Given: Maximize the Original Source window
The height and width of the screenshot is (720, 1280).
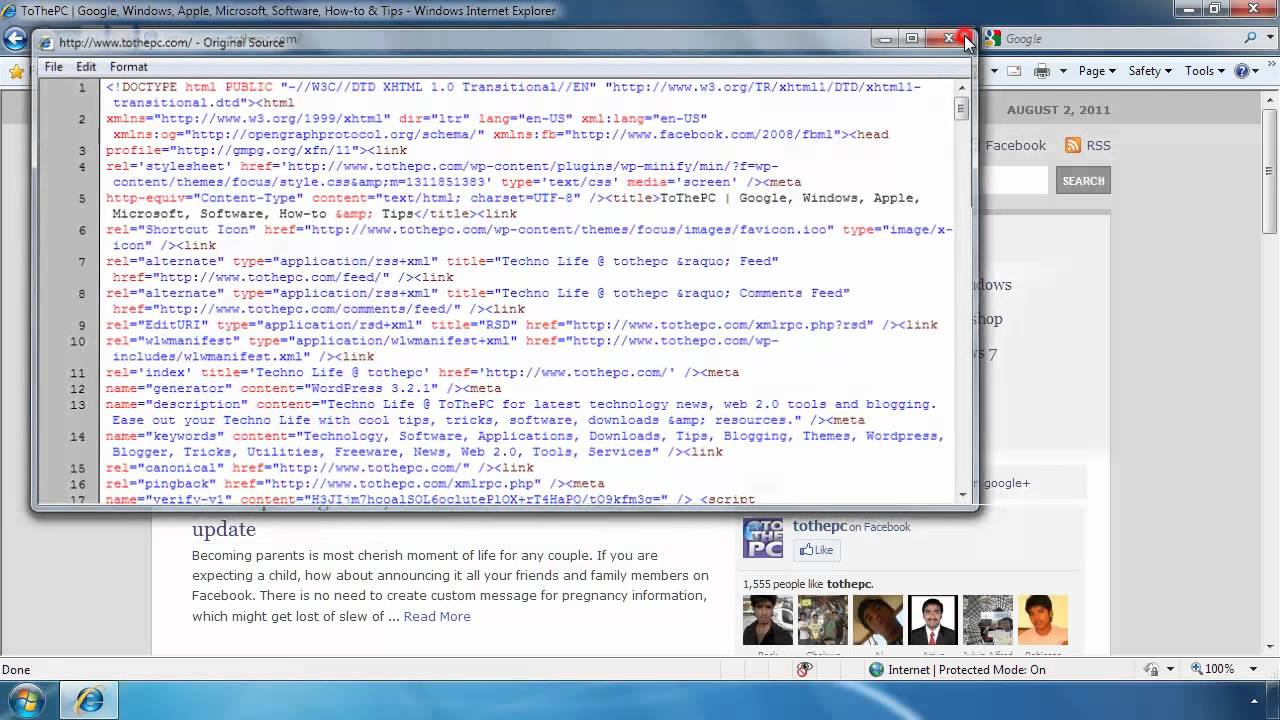Looking at the screenshot, I should click(912, 39).
